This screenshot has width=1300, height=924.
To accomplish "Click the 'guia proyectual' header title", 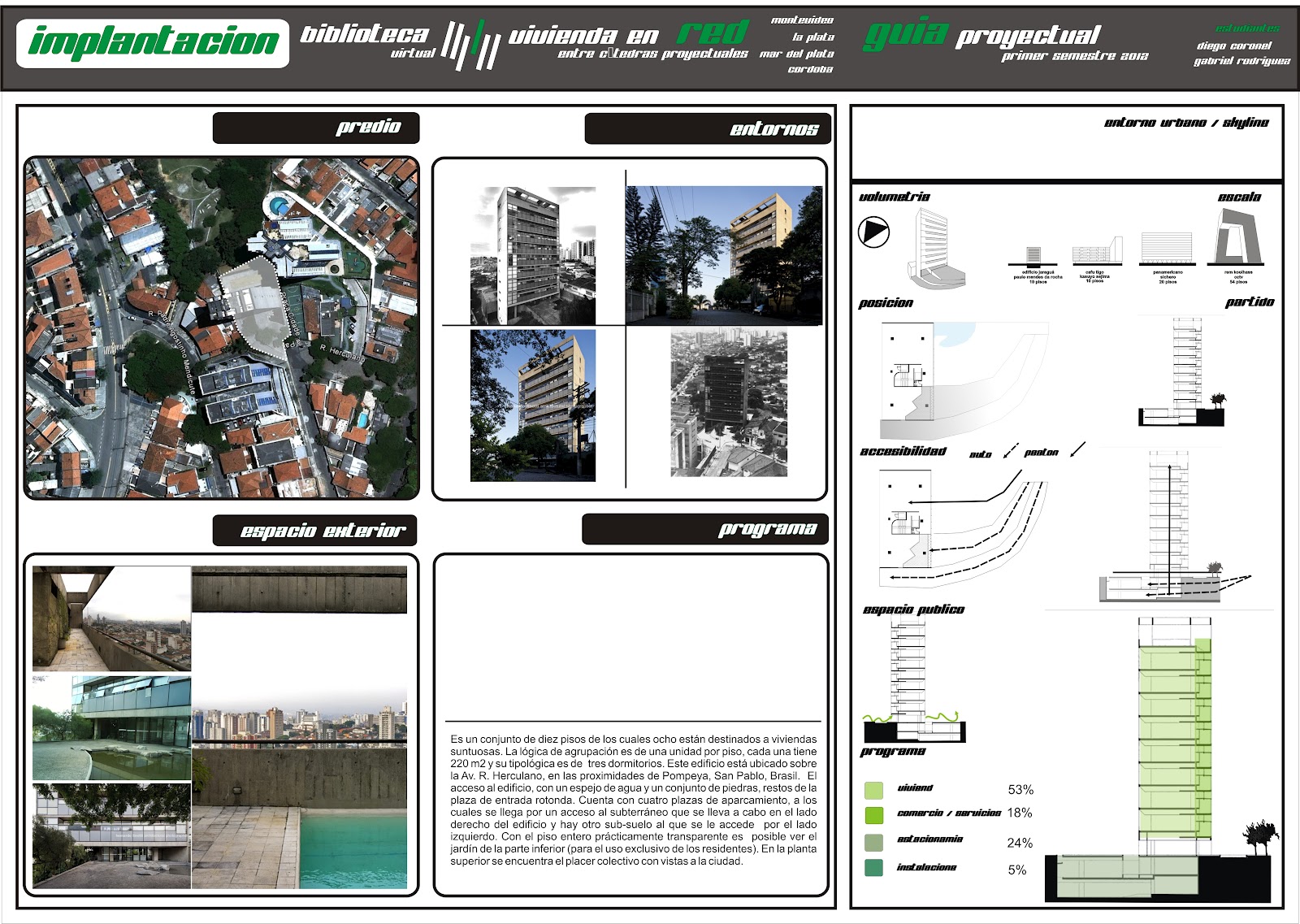I will click(982, 35).
